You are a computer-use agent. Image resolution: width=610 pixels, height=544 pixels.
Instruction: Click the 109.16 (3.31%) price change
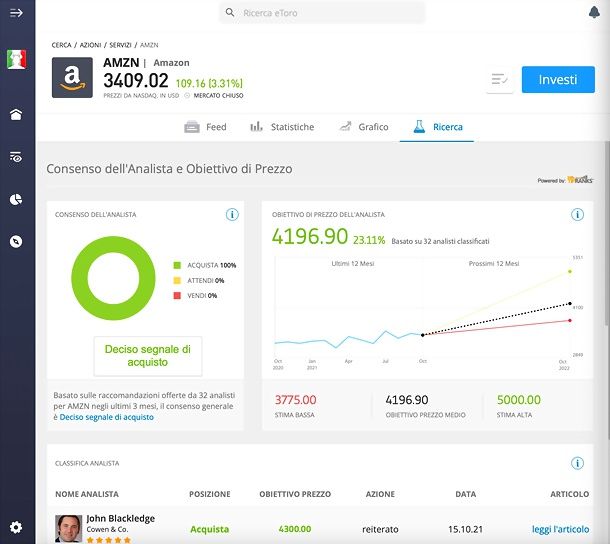209,83
